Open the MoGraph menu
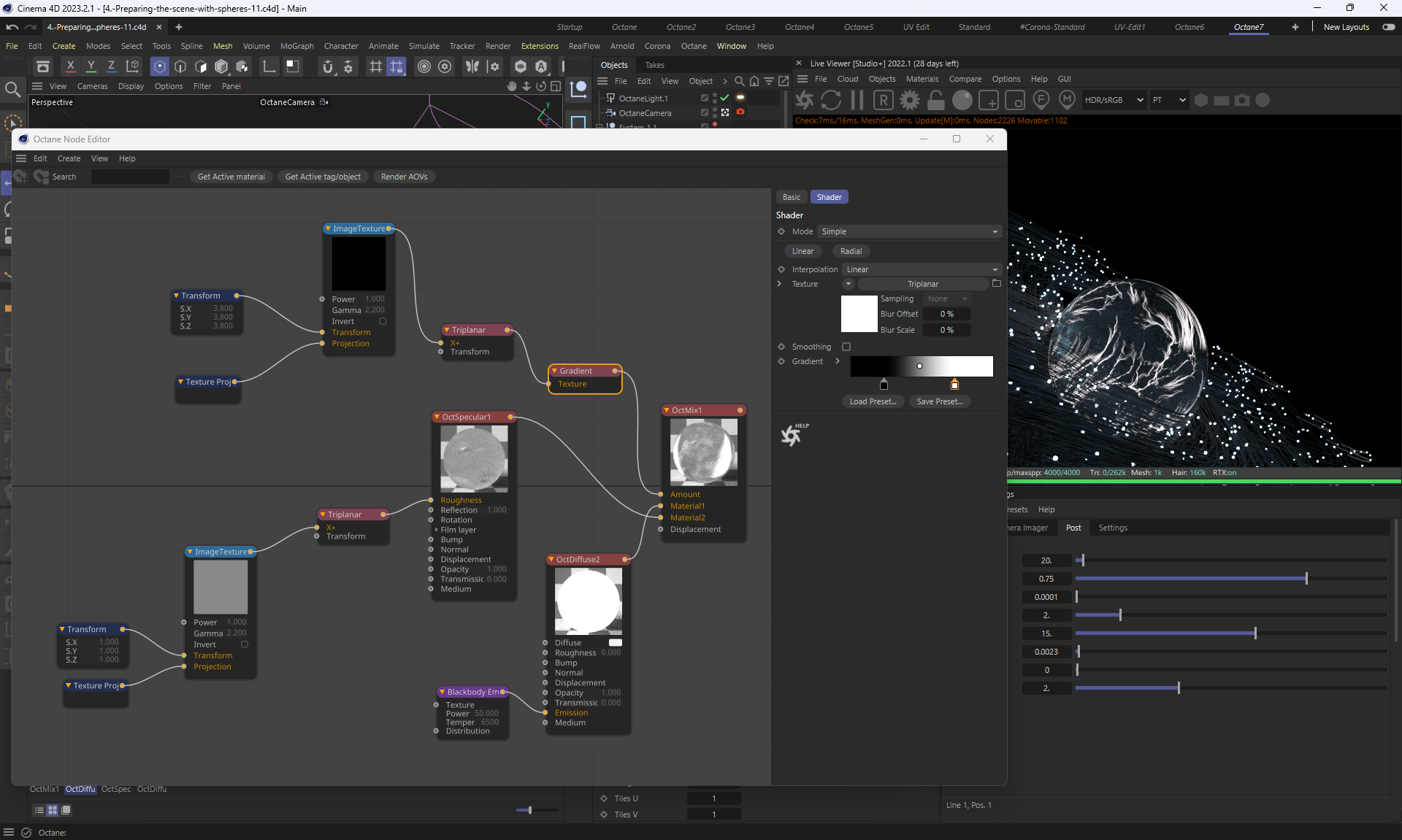The image size is (1402, 840). 296,46
